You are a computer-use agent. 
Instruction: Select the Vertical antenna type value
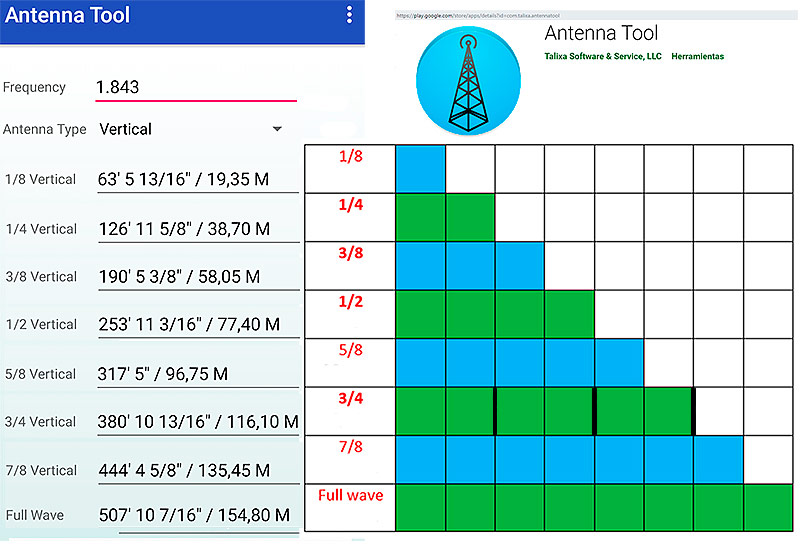(x=126, y=129)
